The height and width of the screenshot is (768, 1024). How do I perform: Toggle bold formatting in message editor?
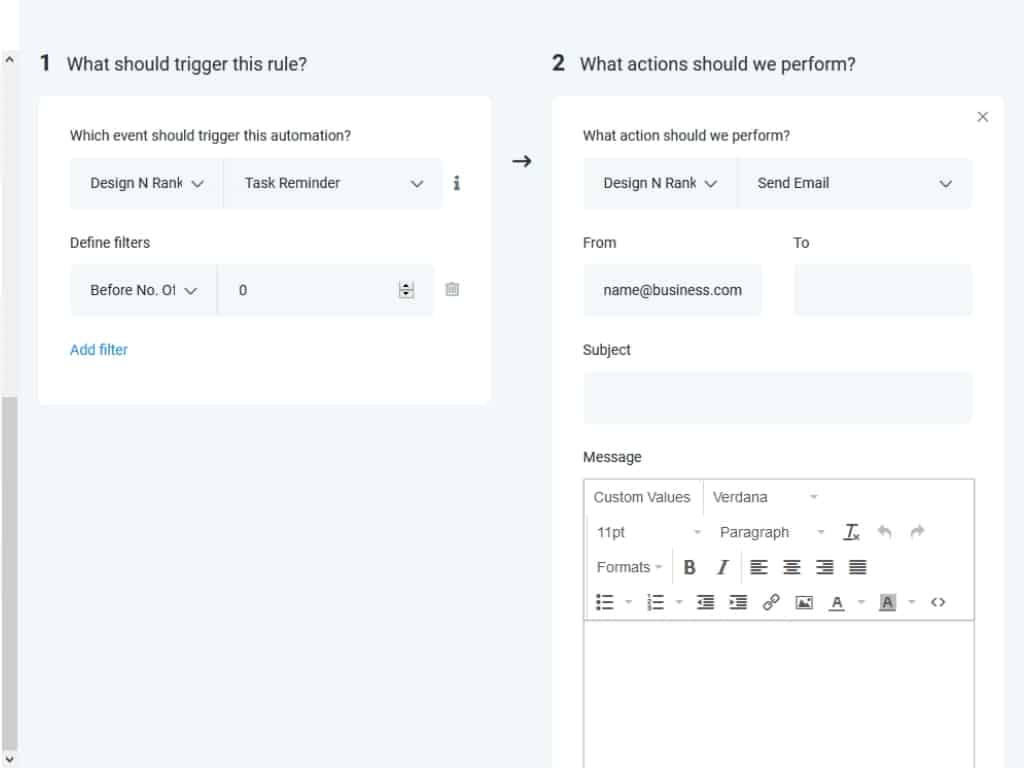[x=689, y=567]
